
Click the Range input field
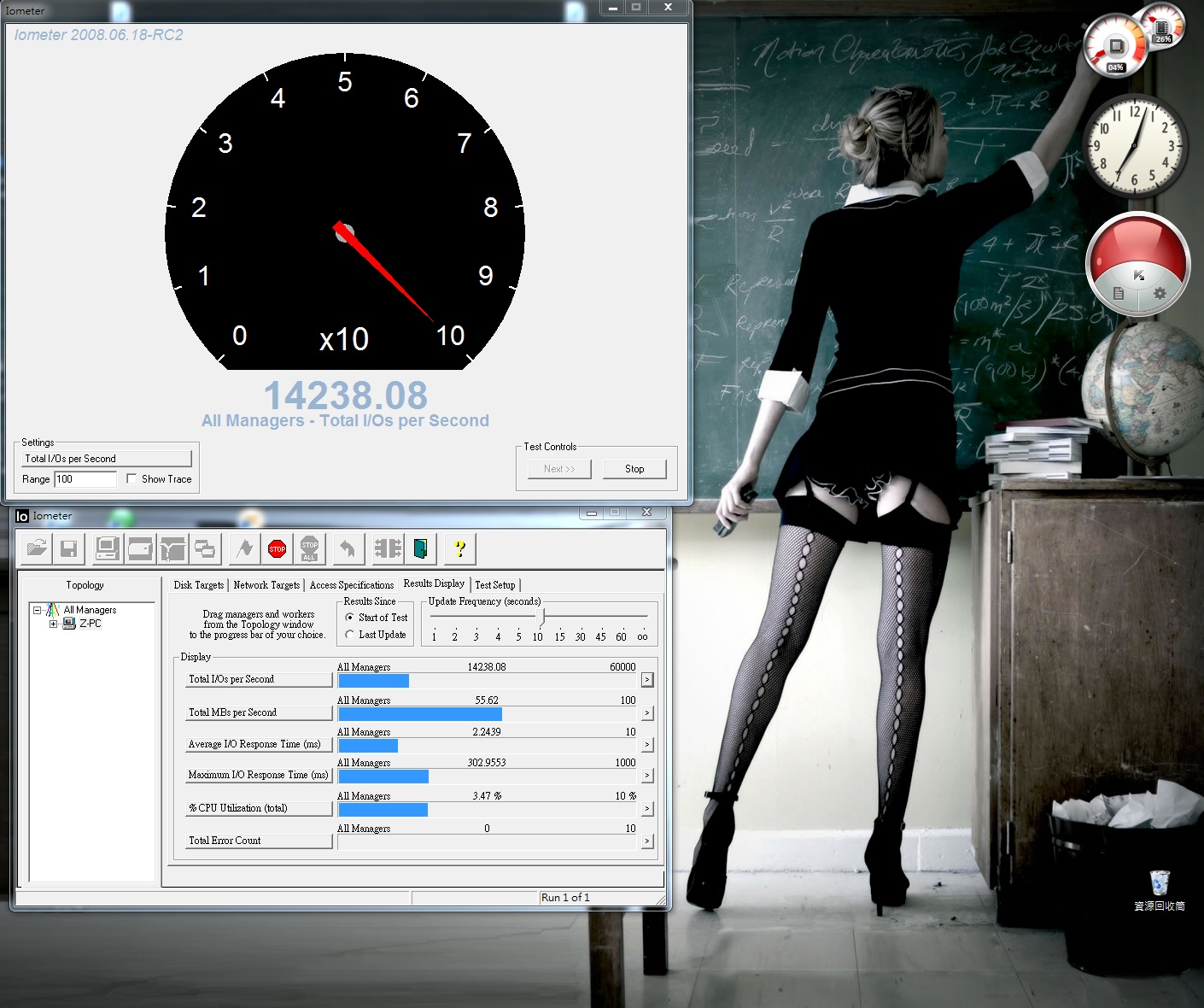point(85,479)
